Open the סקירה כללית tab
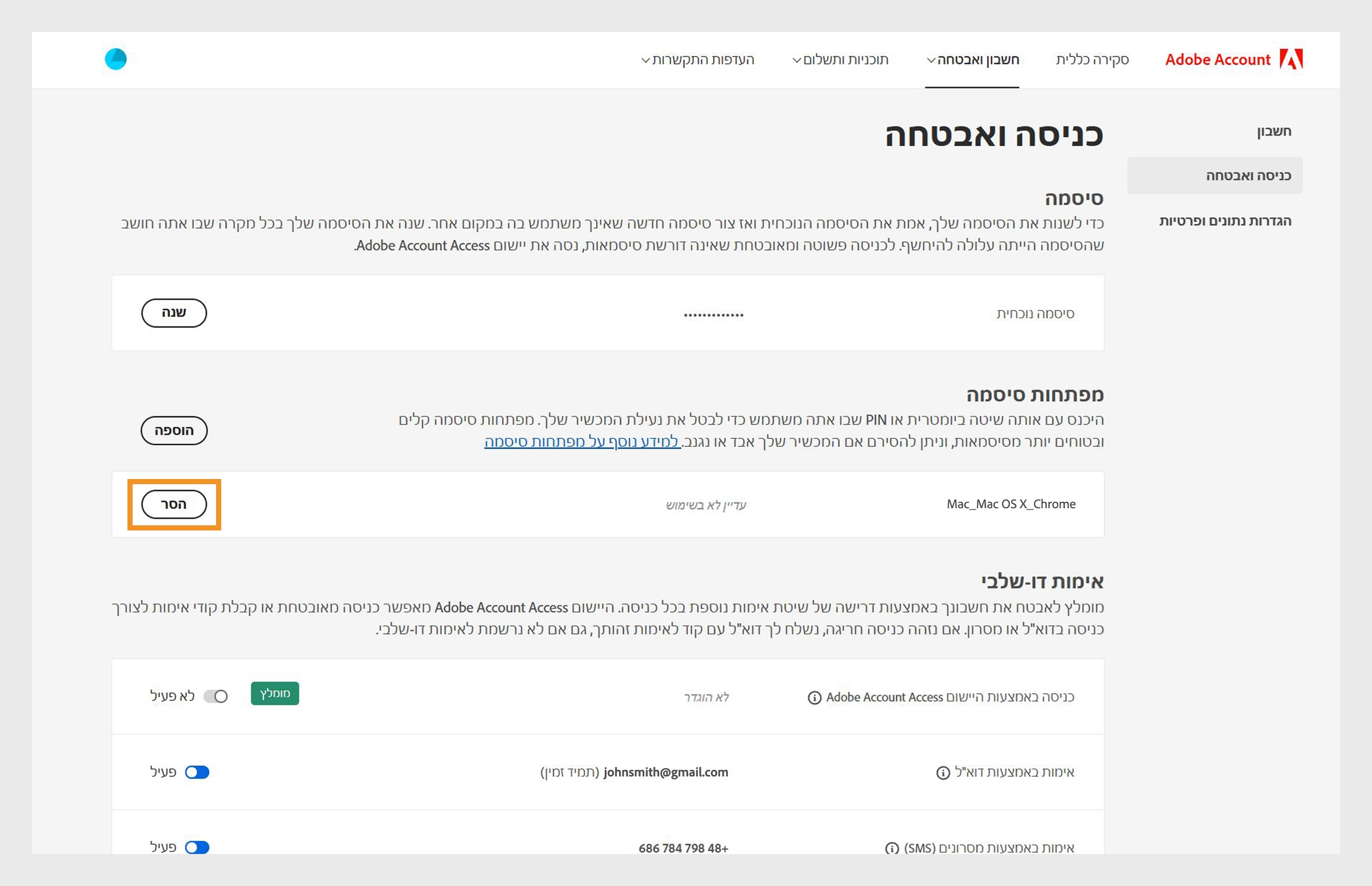Viewport: 1372px width, 886px height. point(1092,60)
